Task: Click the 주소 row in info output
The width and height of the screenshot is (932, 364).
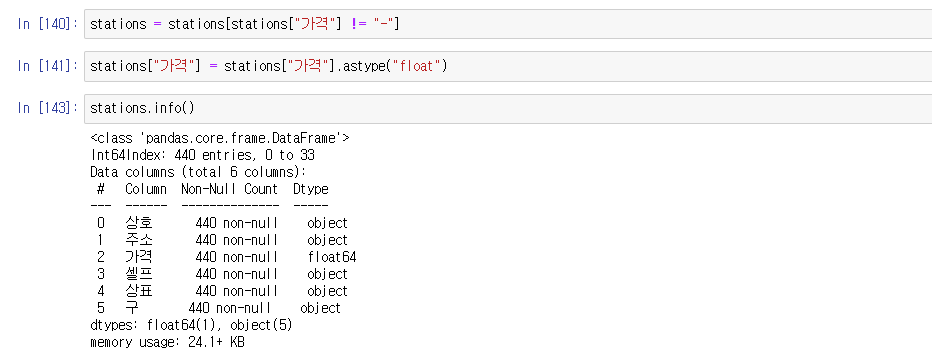Action: 219,240
